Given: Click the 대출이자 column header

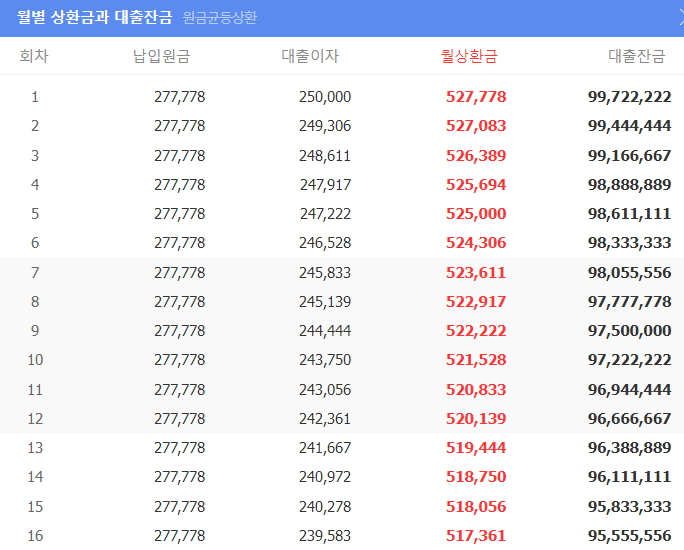Looking at the screenshot, I should (310, 56).
